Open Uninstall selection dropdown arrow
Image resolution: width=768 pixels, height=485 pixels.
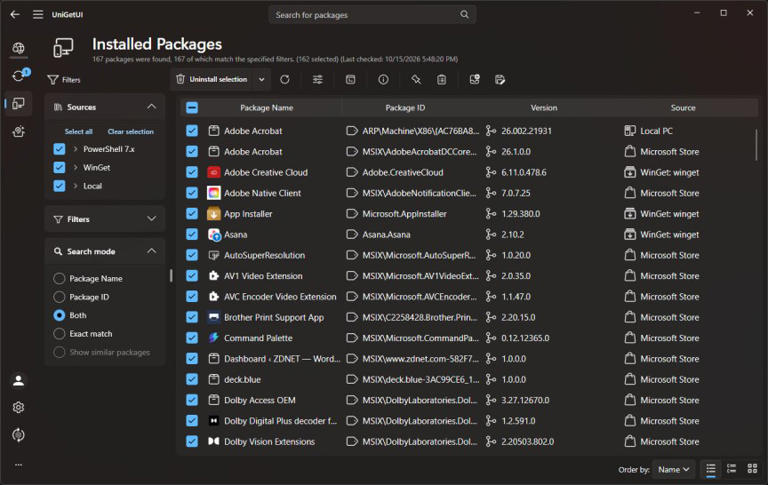(x=262, y=79)
